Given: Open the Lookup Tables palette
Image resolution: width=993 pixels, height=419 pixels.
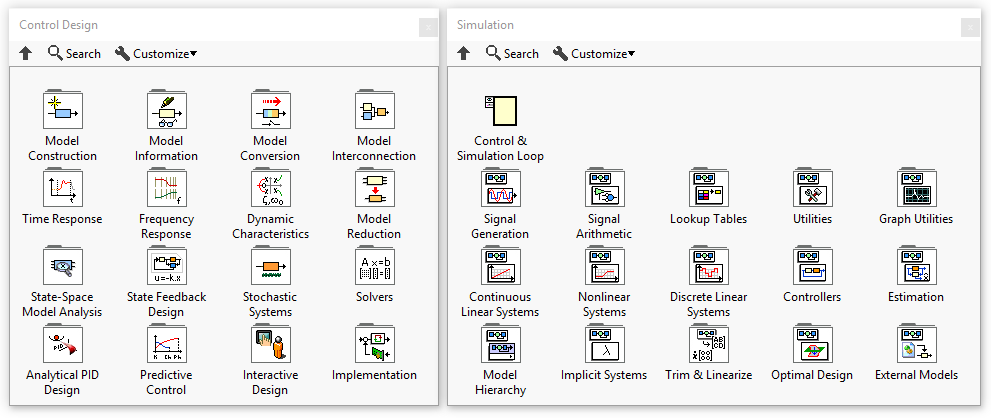Looking at the screenshot, I should pos(708,188).
